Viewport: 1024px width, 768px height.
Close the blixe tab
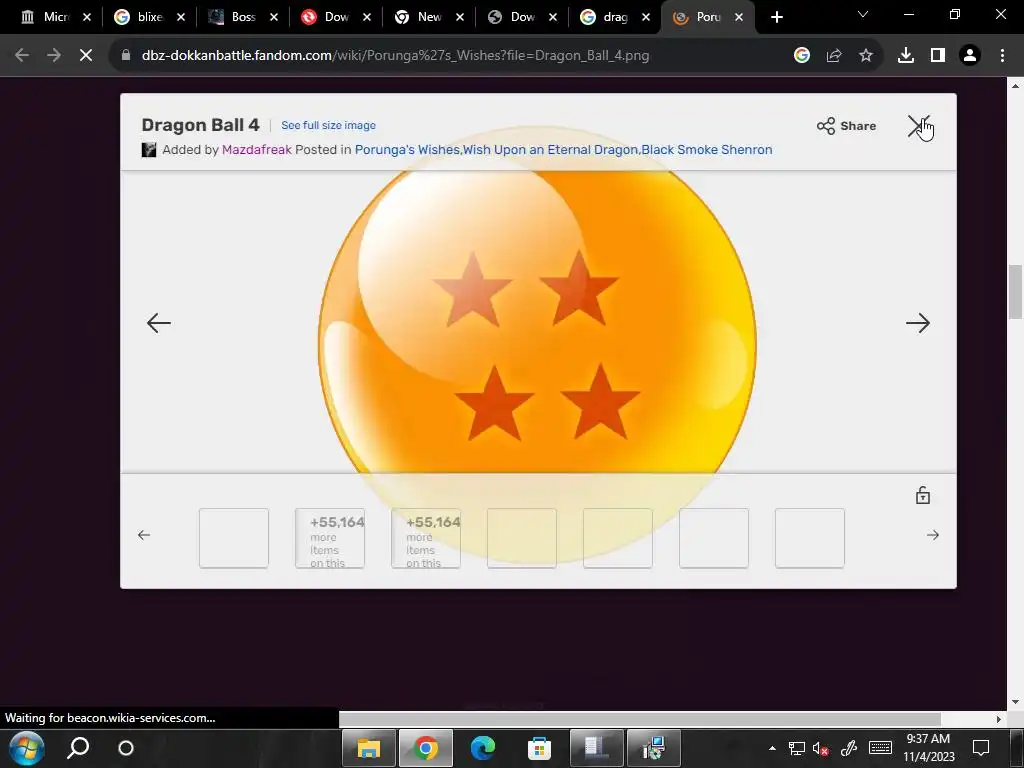181,17
